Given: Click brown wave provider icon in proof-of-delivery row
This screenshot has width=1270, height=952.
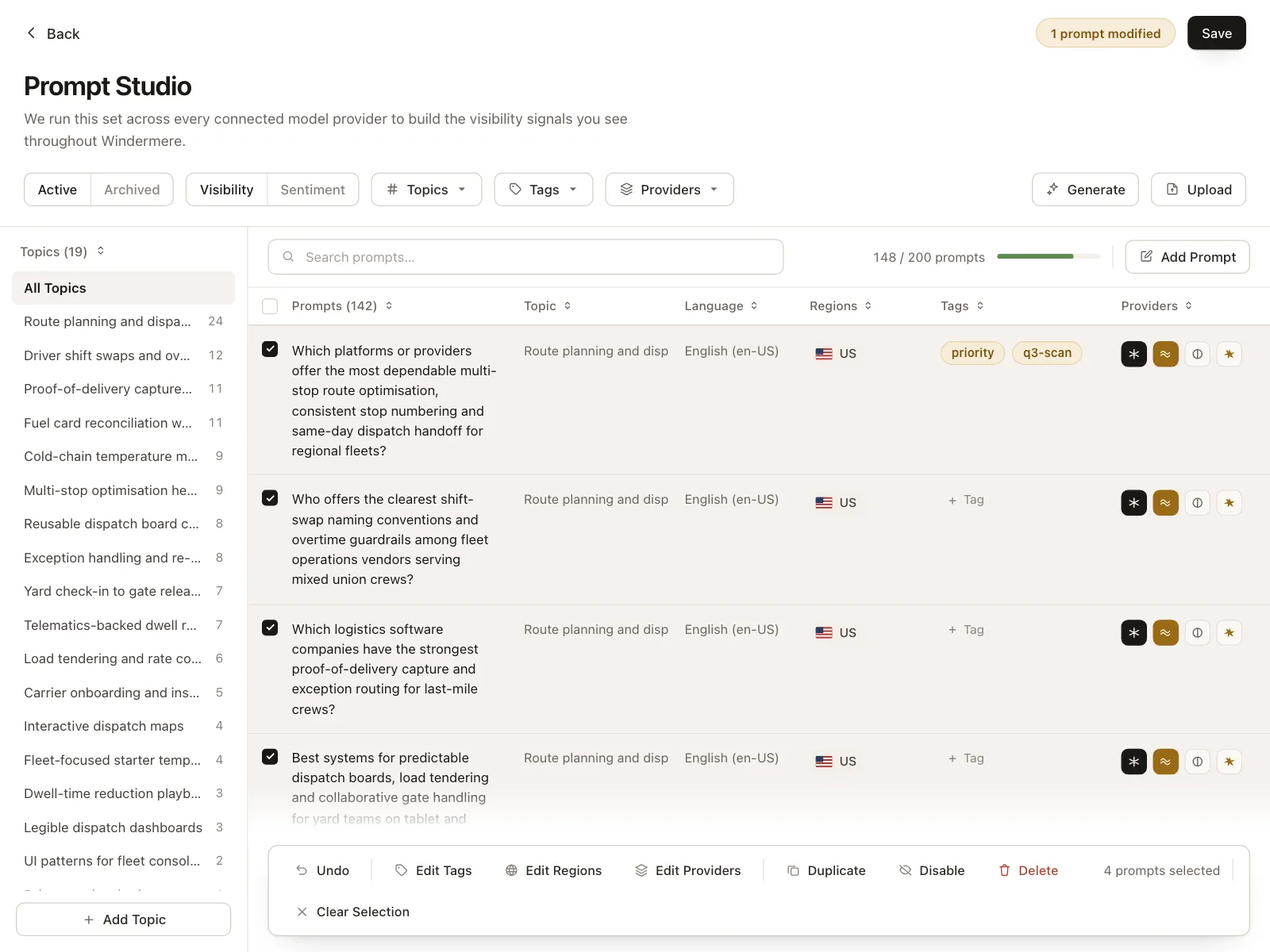Looking at the screenshot, I should tap(1165, 632).
